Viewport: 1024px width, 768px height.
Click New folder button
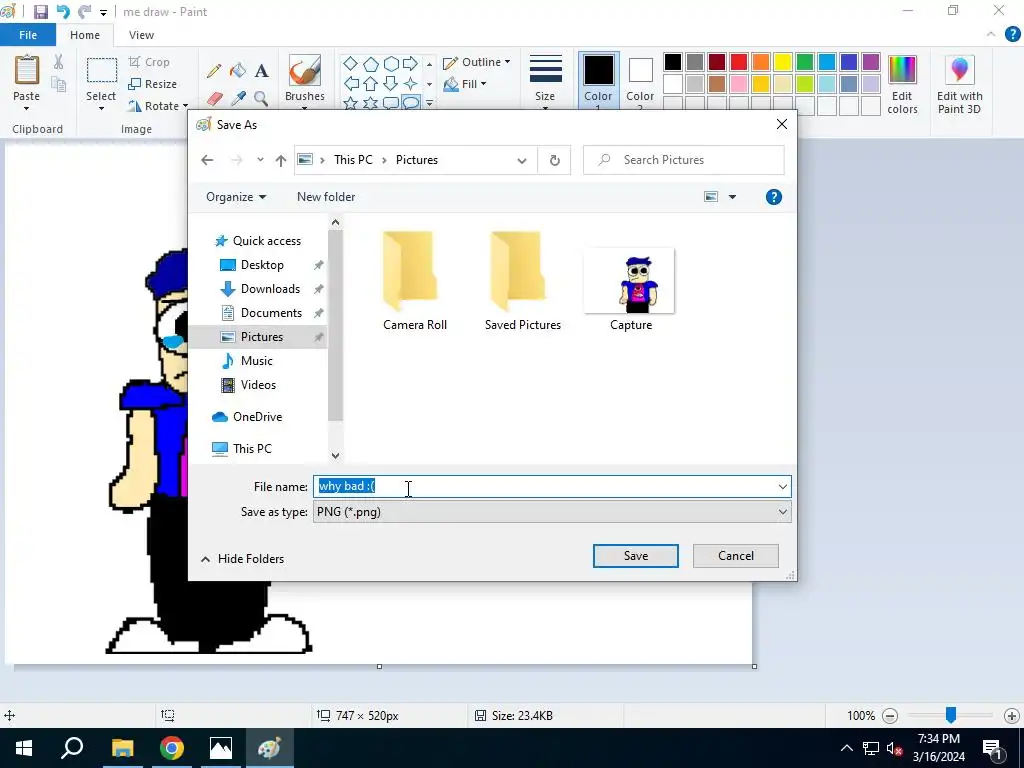pyautogui.click(x=326, y=197)
